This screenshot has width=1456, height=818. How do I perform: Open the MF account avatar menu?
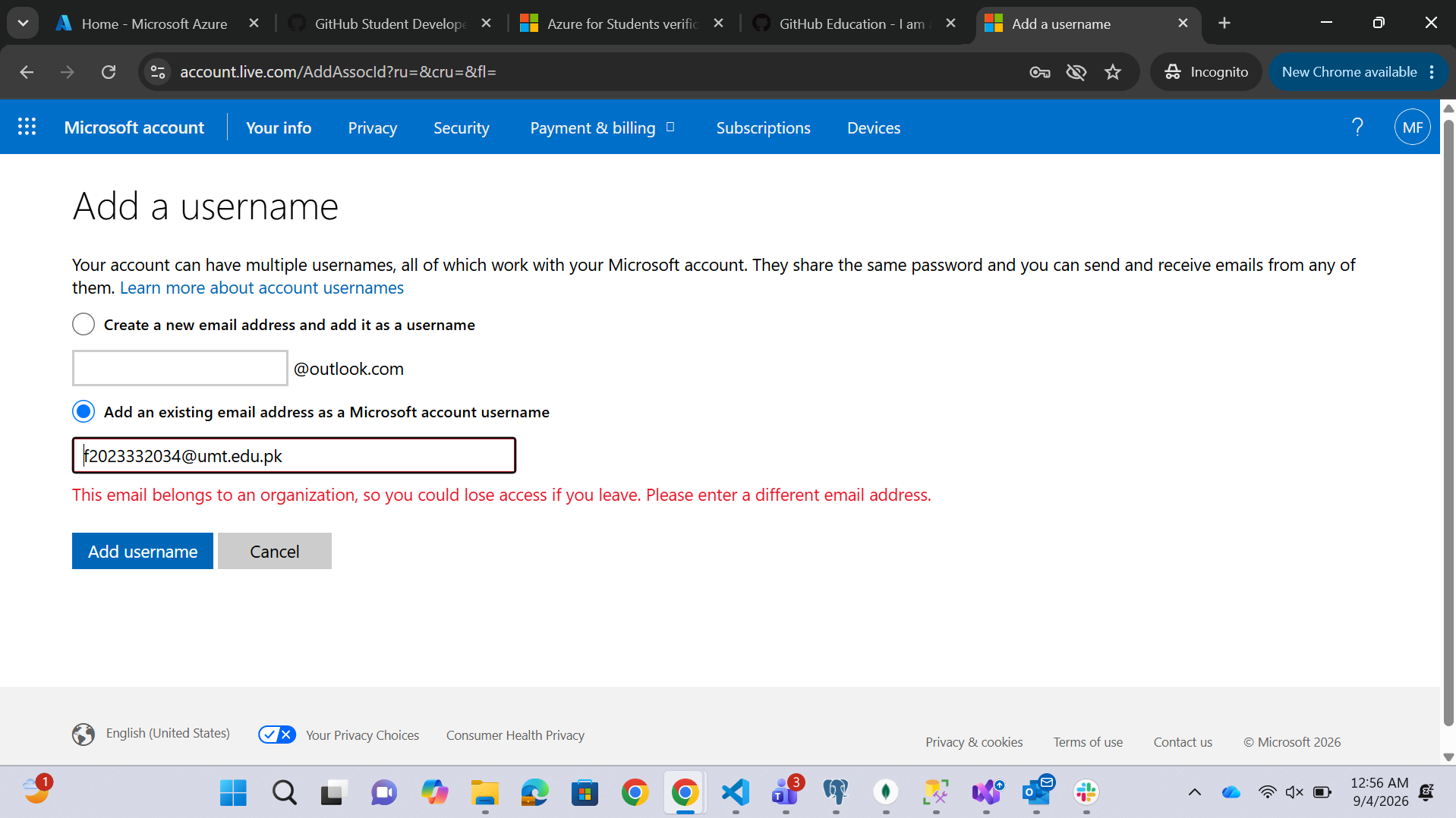pos(1412,127)
